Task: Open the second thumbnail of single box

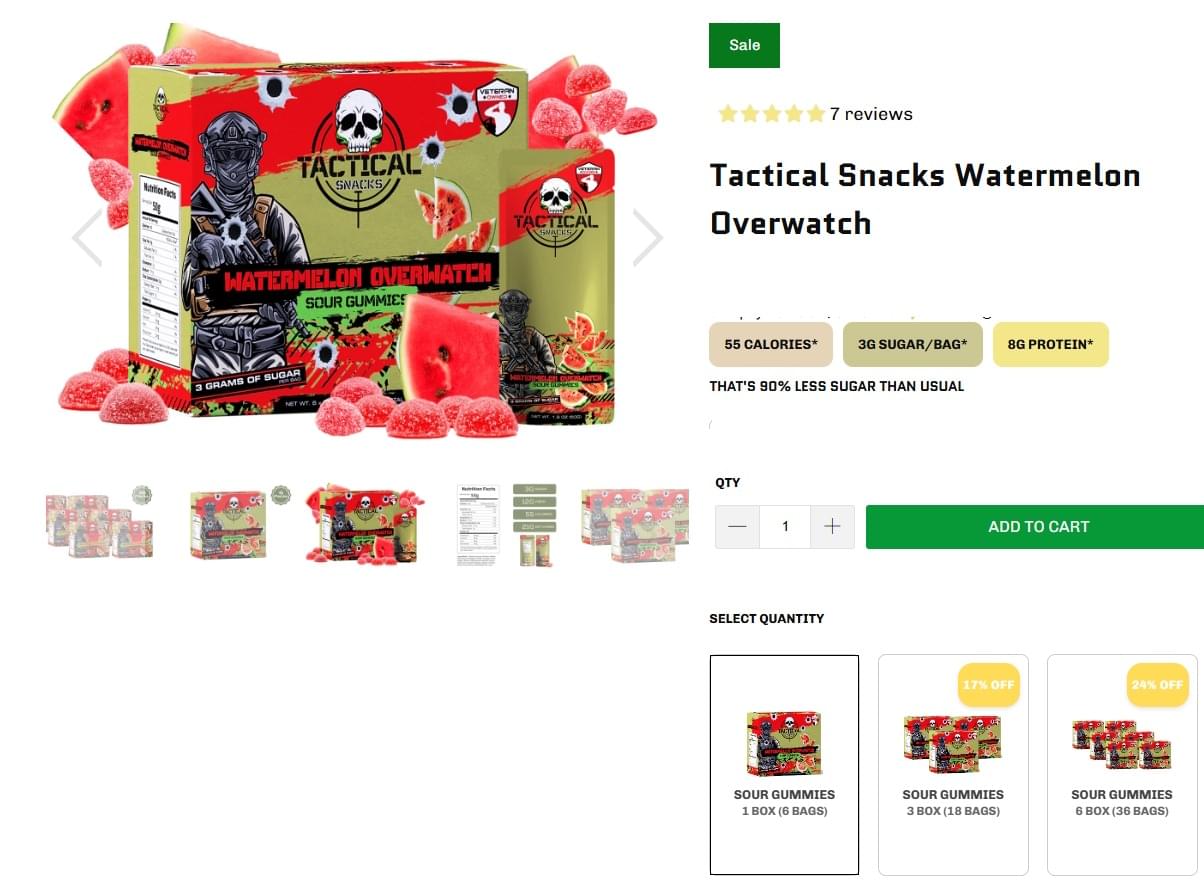Action: pos(240,525)
